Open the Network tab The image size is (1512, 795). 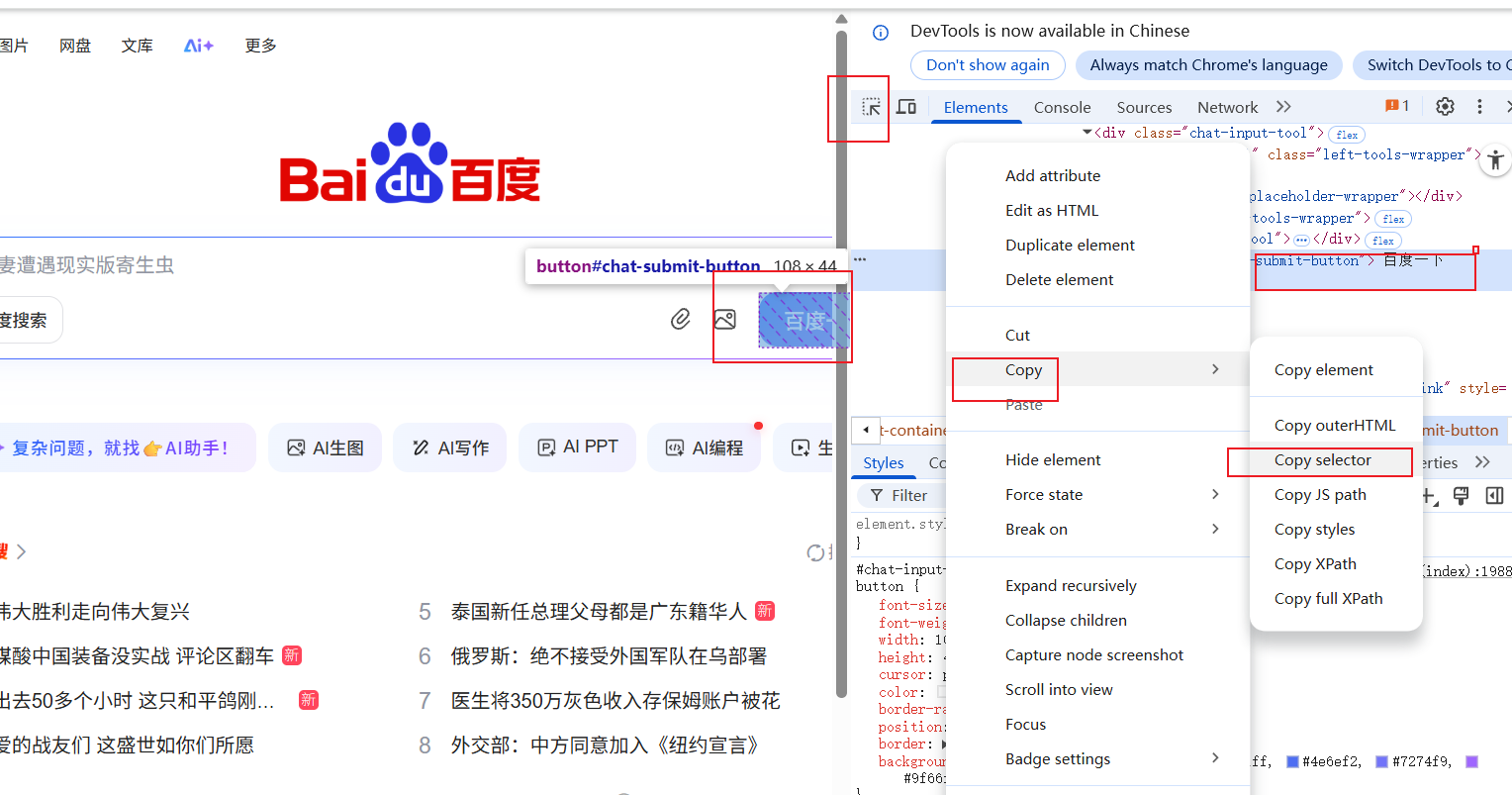pyautogui.click(x=1227, y=107)
